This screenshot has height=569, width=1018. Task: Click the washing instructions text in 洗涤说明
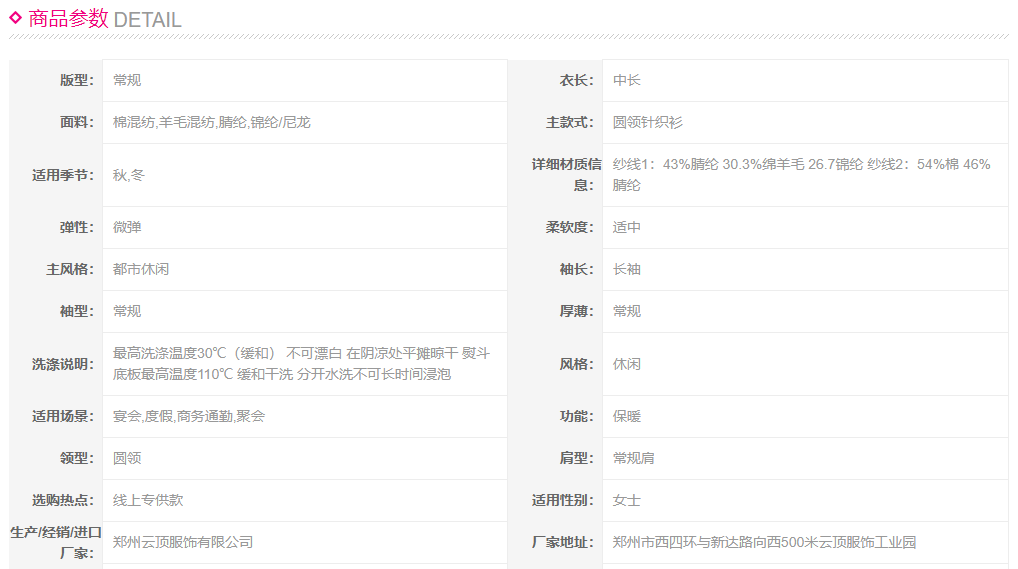(301, 364)
